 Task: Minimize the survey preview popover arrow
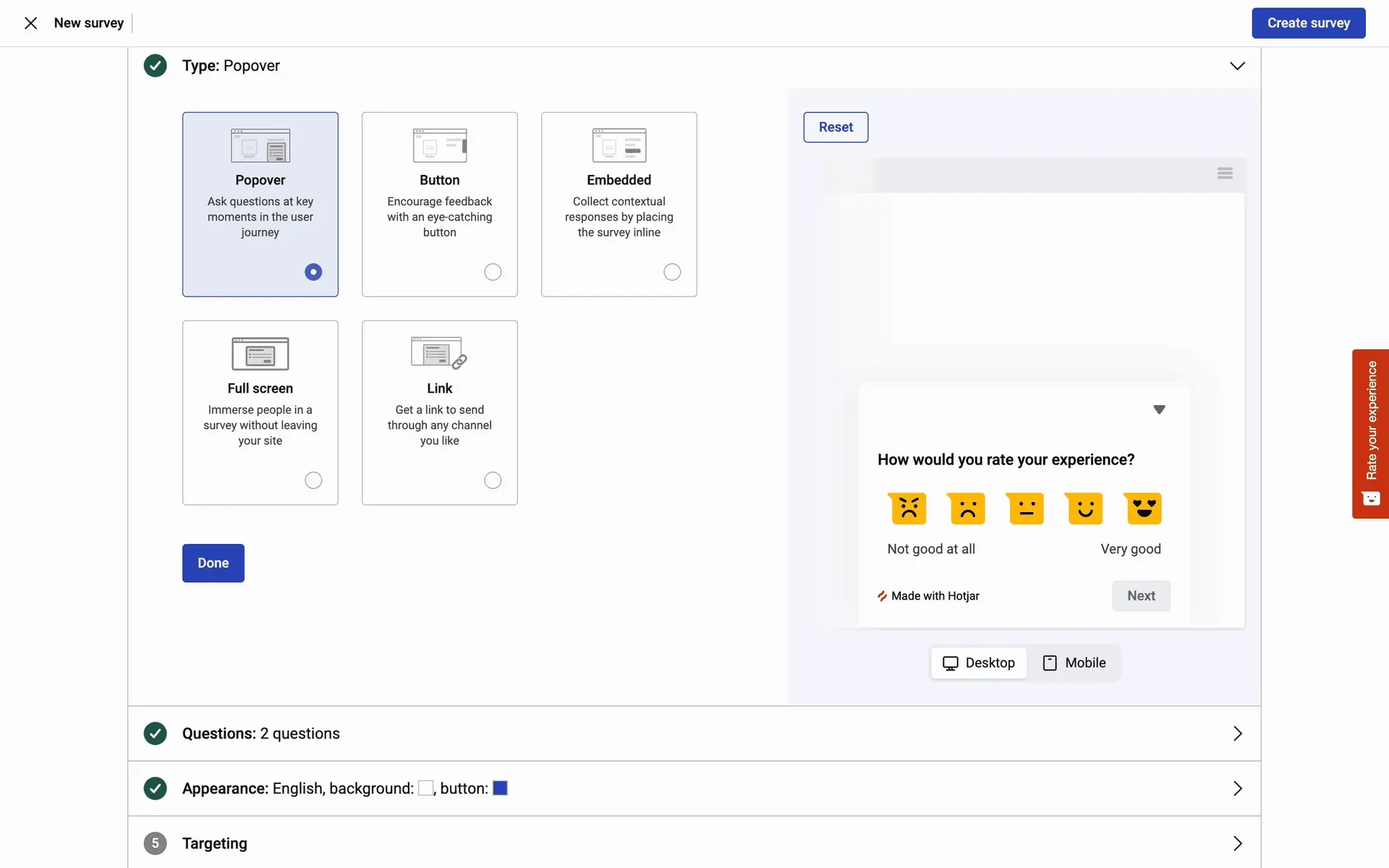click(x=1159, y=409)
